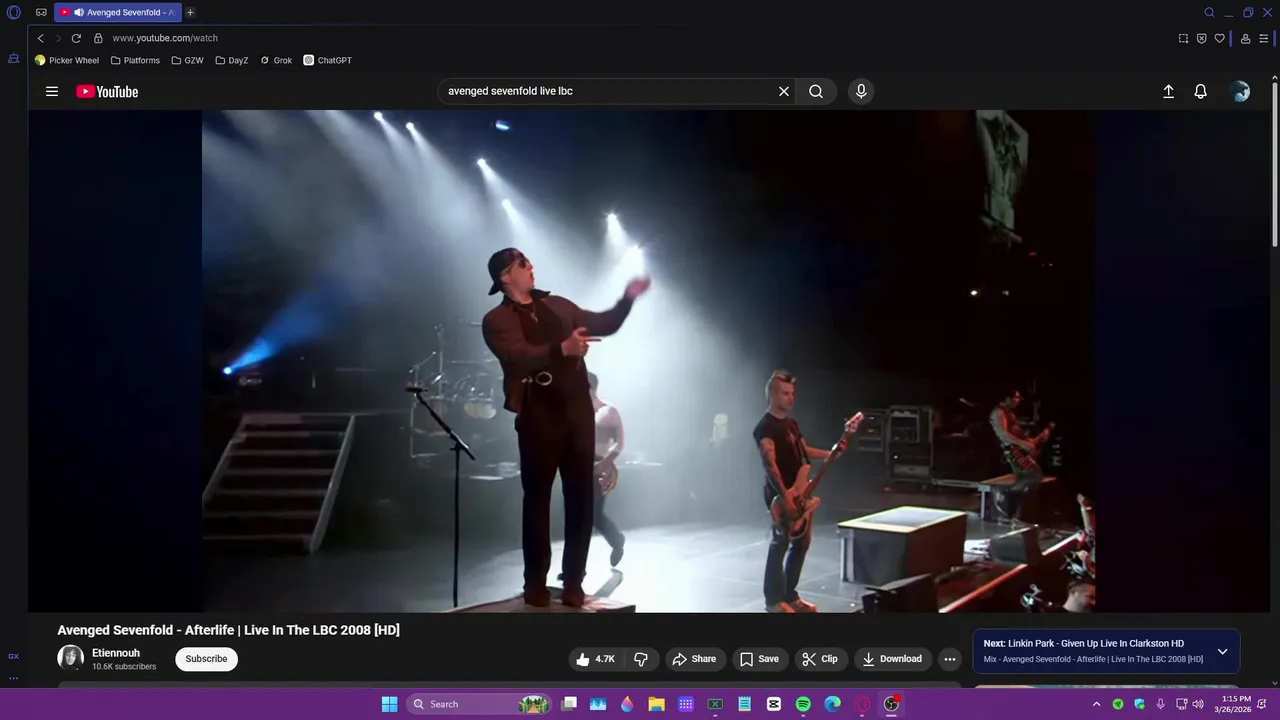Click the video player to pause
Viewport: 1280px width, 720px height.
[x=648, y=361]
